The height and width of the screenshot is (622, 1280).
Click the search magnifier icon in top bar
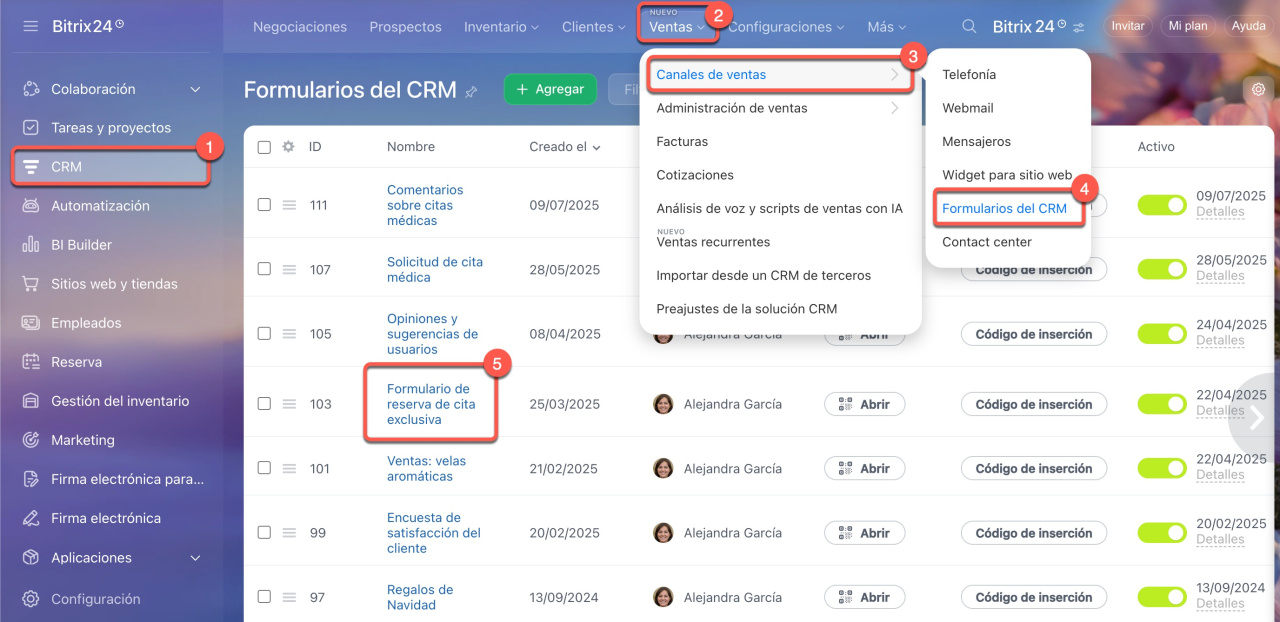tap(969, 27)
